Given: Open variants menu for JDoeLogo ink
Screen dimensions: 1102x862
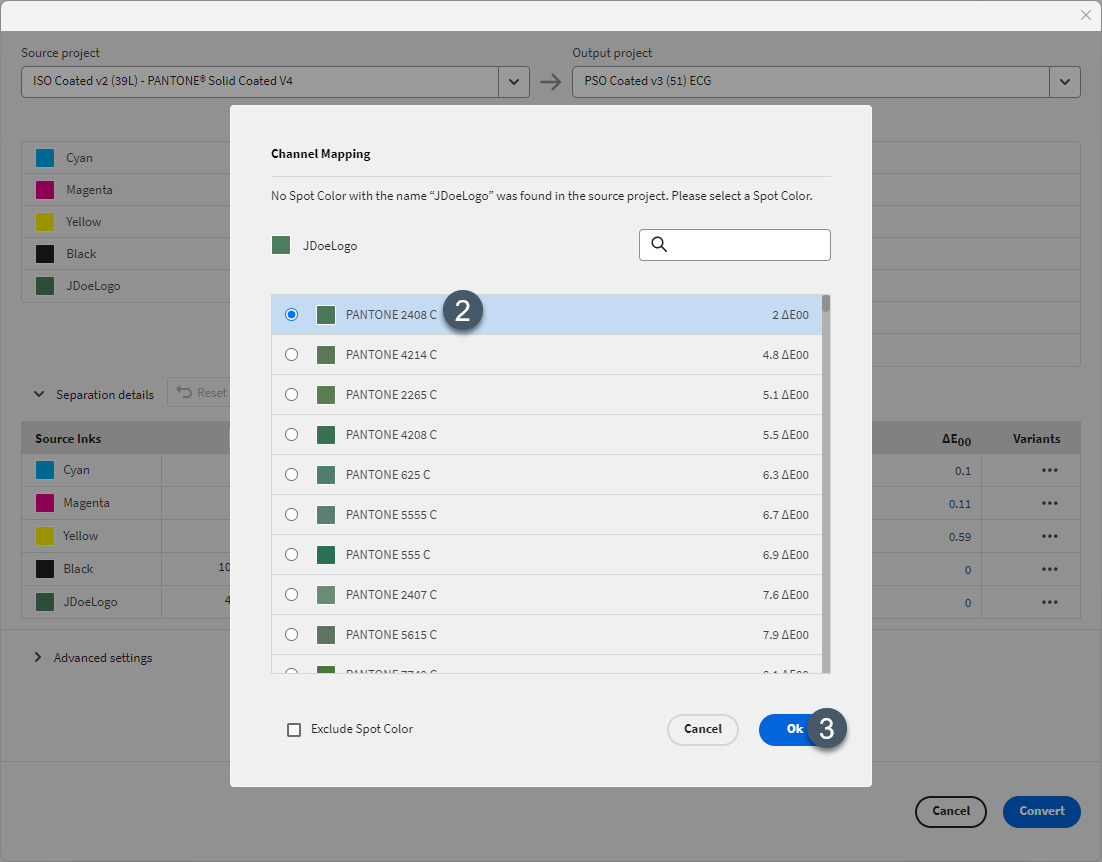Looking at the screenshot, I should (x=1049, y=602).
